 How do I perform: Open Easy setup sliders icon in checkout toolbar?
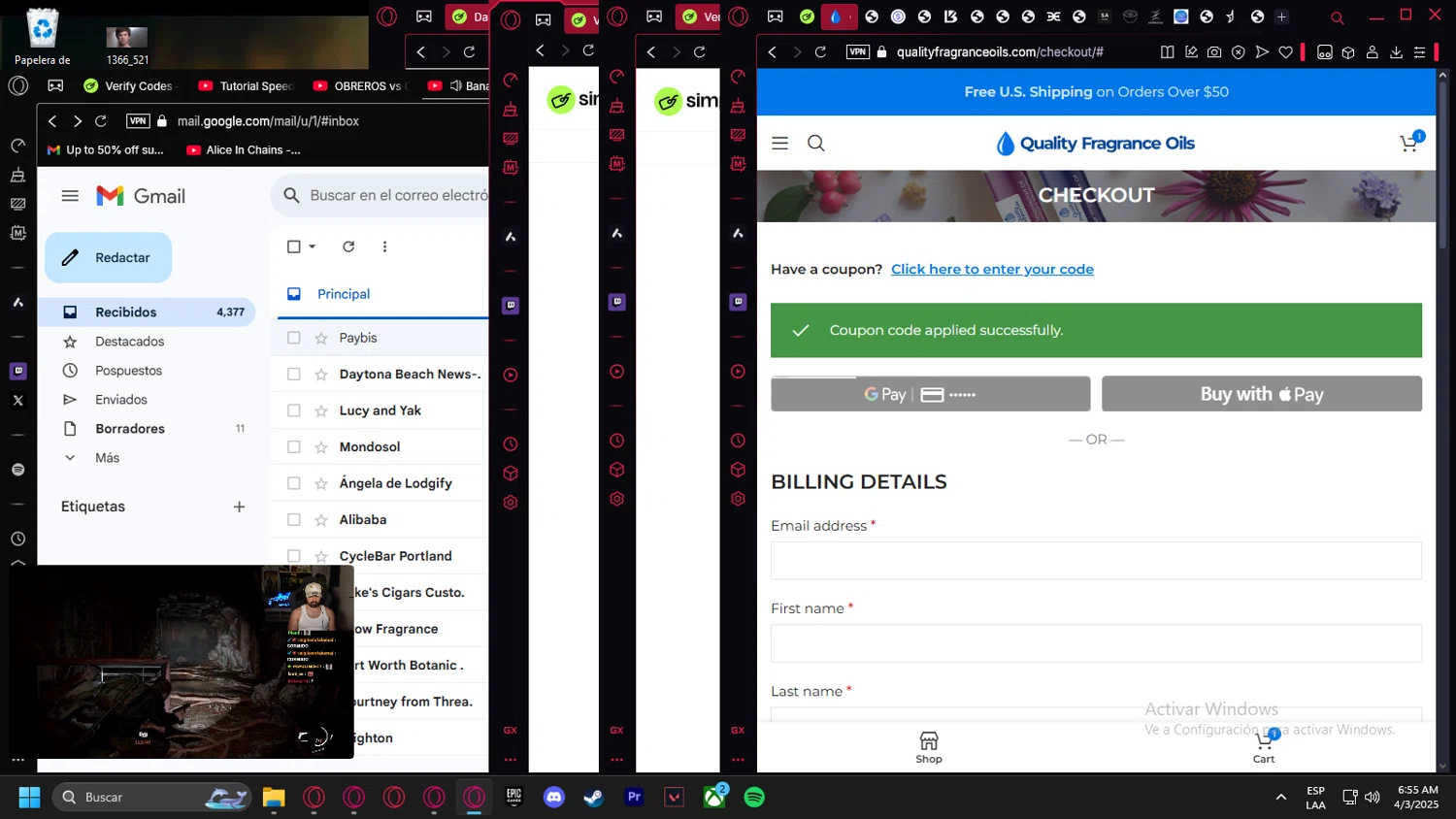point(1420,52)
